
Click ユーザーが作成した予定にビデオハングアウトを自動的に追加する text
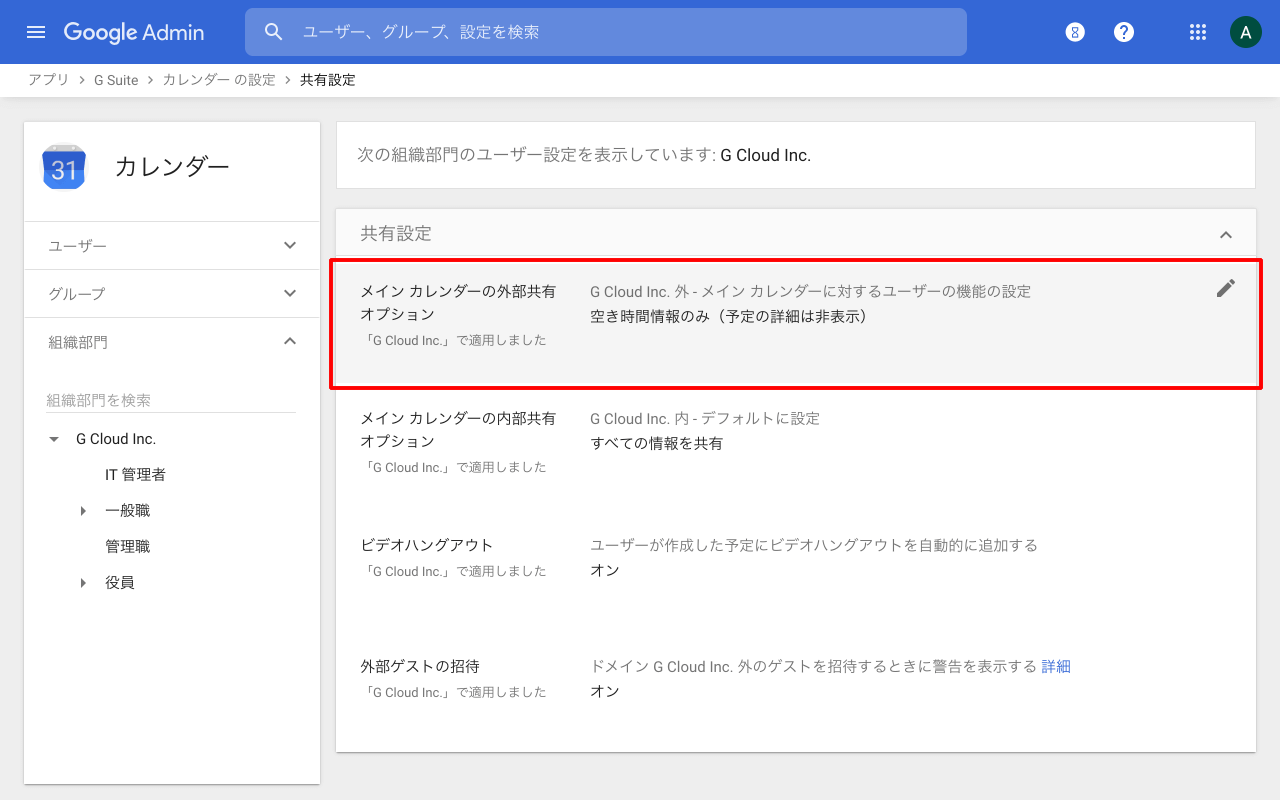[x=814, y=545]
